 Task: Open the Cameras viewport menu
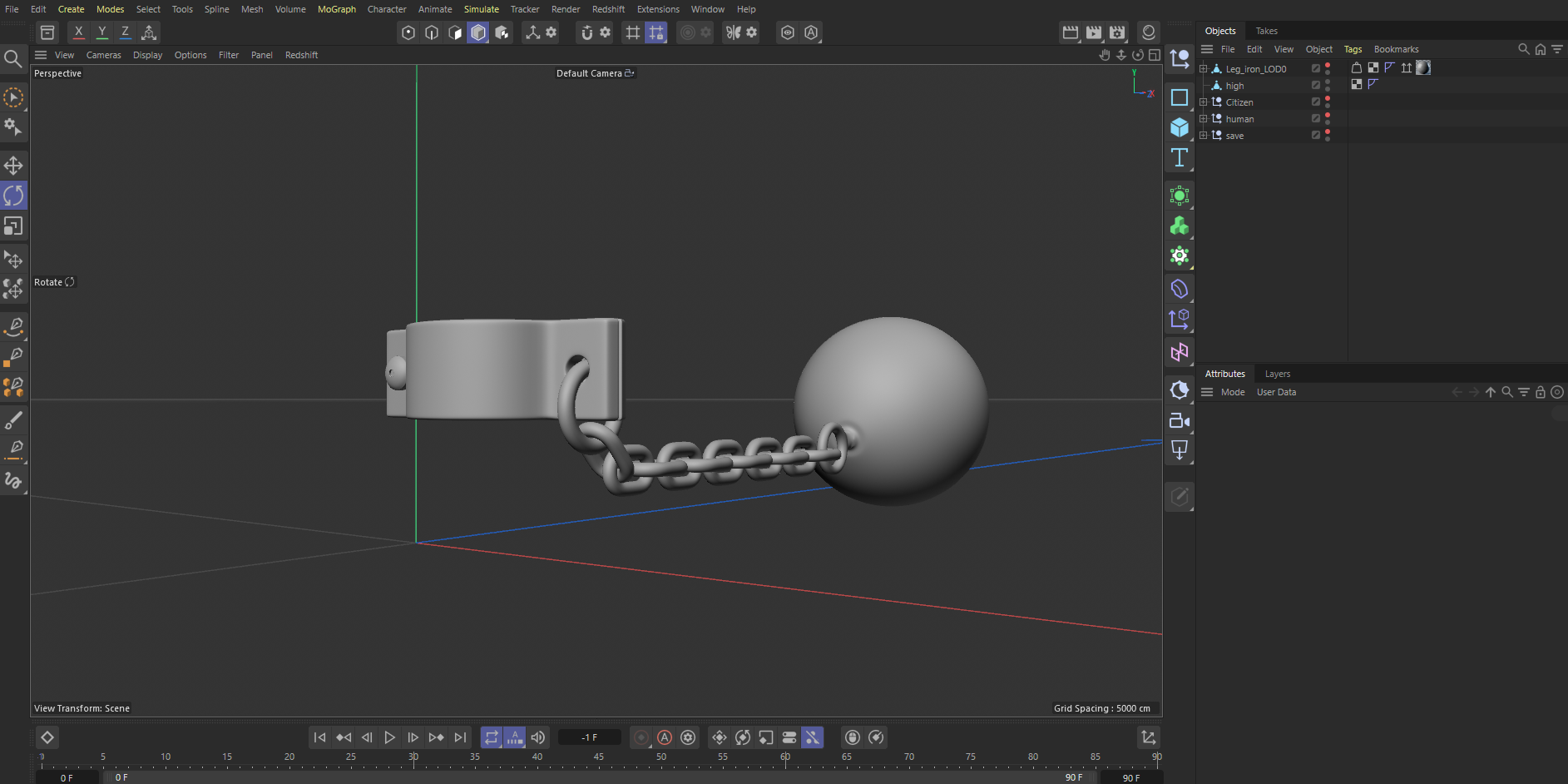103,55
